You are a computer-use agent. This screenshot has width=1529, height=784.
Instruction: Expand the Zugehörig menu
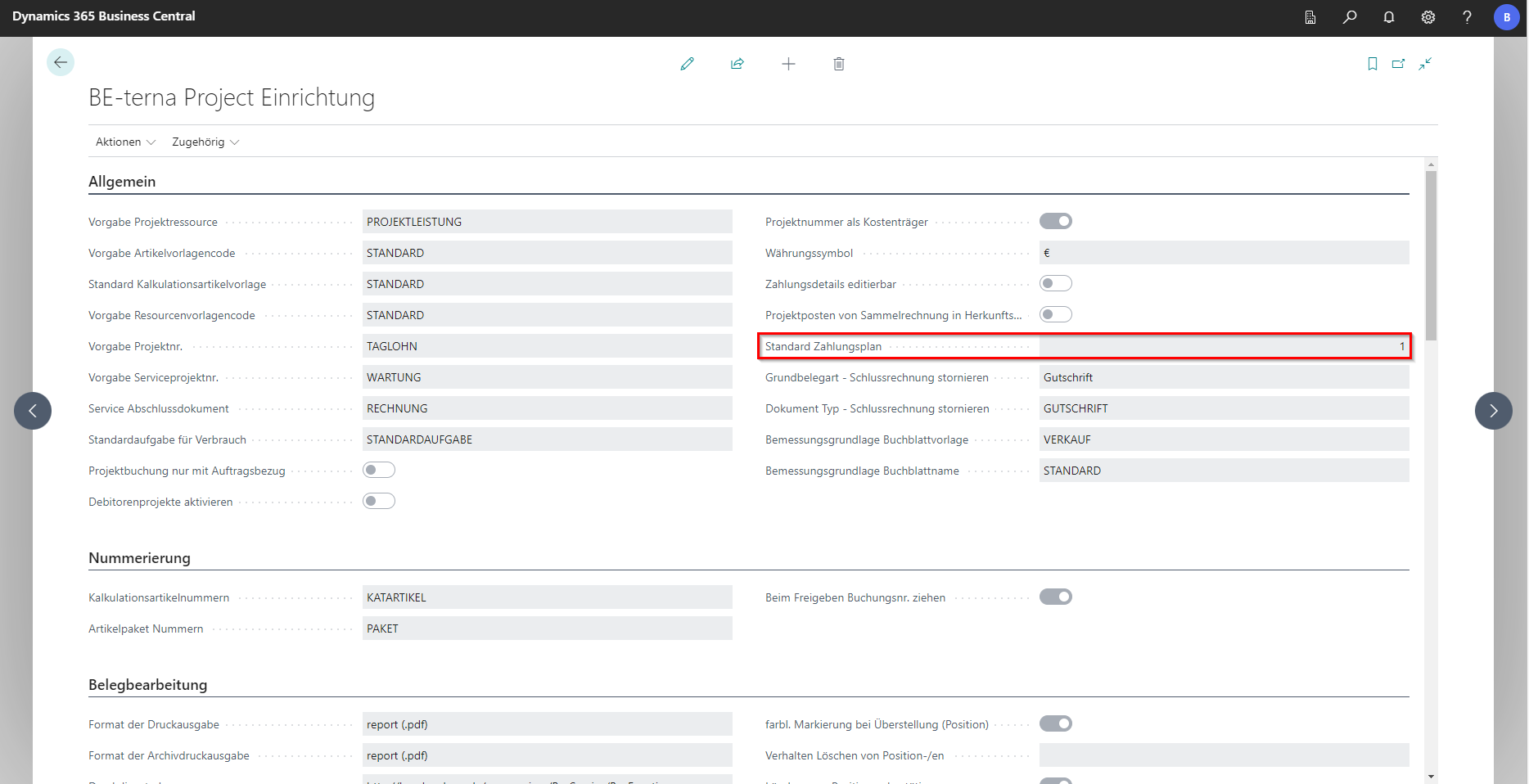[x=204, y=142]
